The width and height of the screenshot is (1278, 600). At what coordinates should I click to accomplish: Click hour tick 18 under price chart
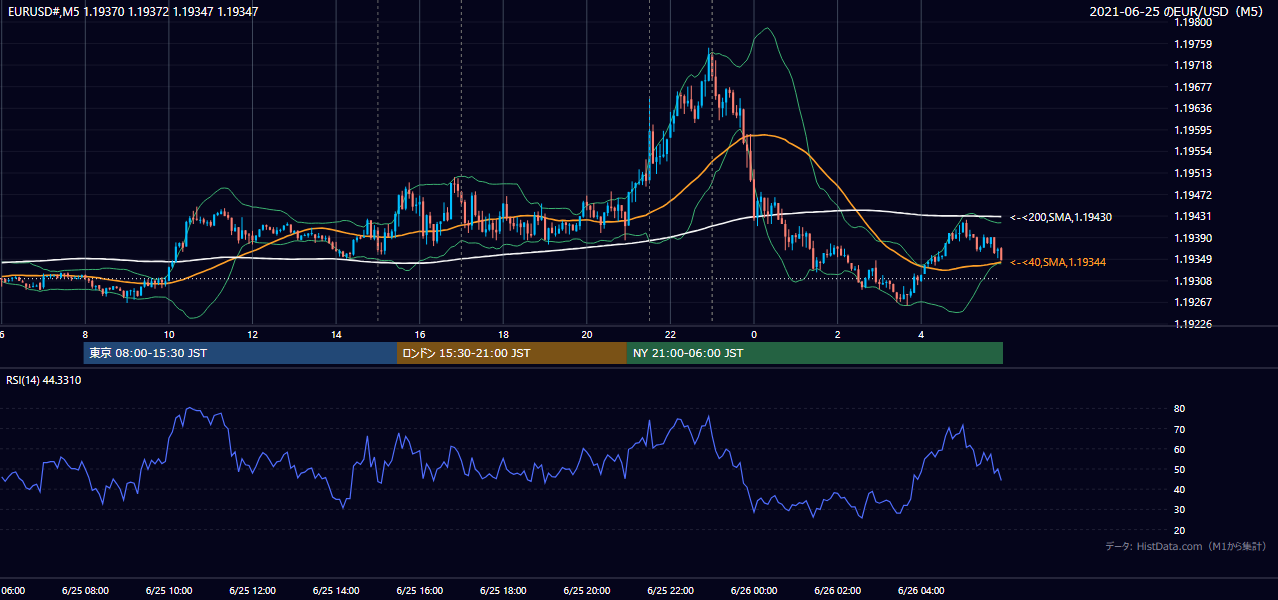click(503, 334)
